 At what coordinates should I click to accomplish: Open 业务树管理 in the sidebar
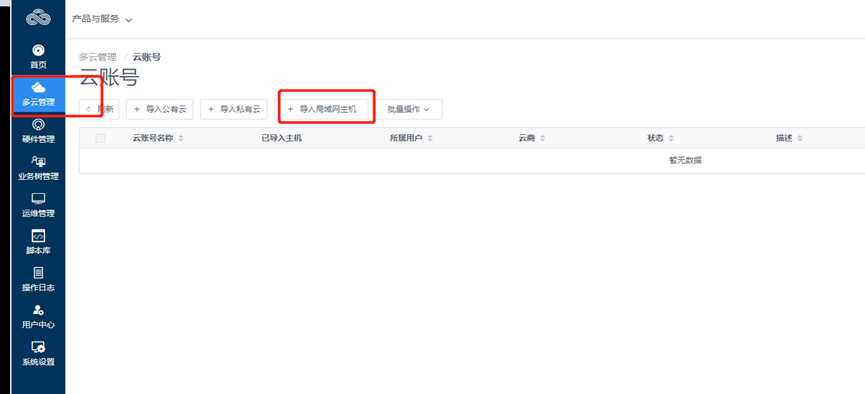coord(38,168)
